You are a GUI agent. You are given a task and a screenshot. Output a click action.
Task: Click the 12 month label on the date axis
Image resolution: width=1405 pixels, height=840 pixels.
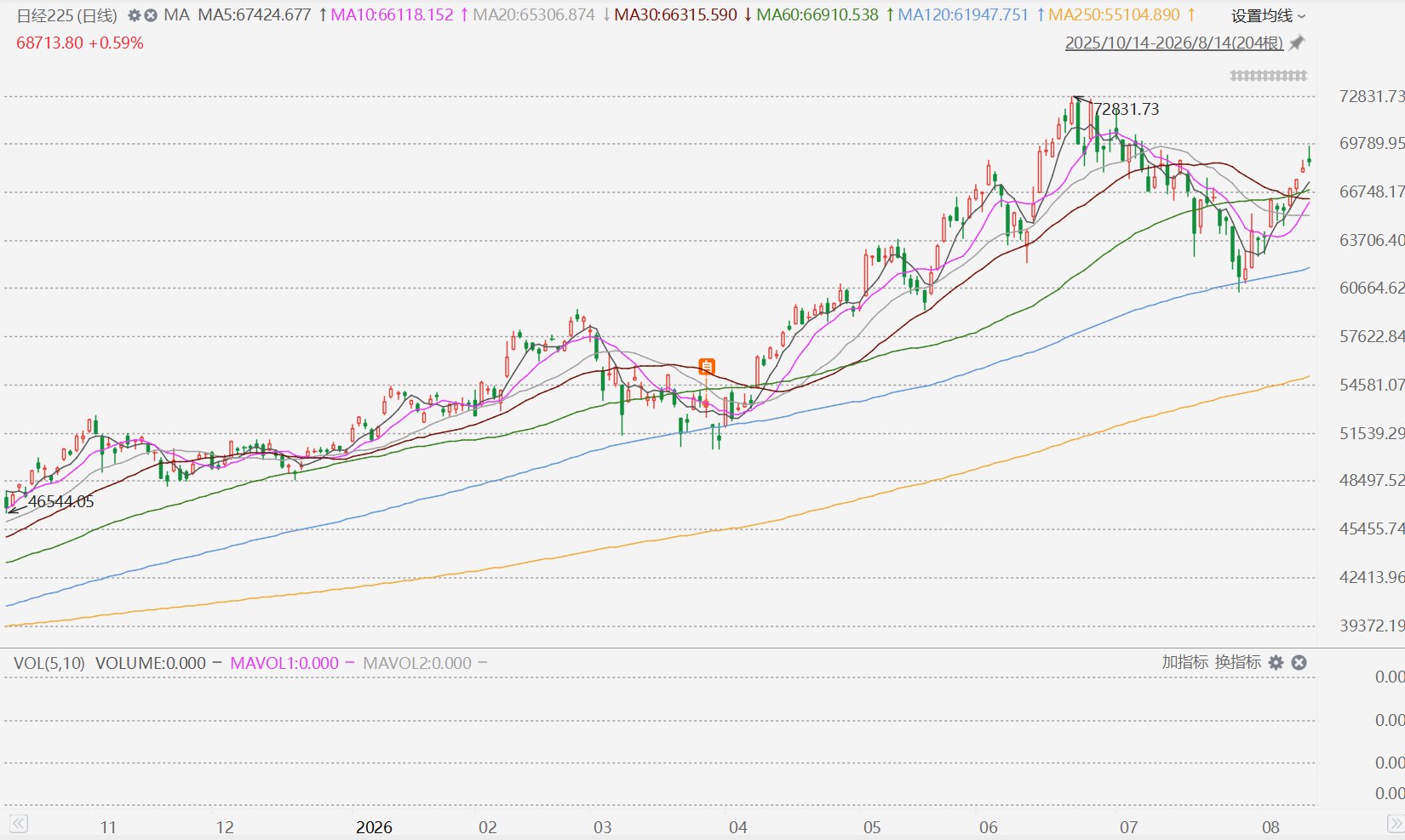tap(225, 827)
